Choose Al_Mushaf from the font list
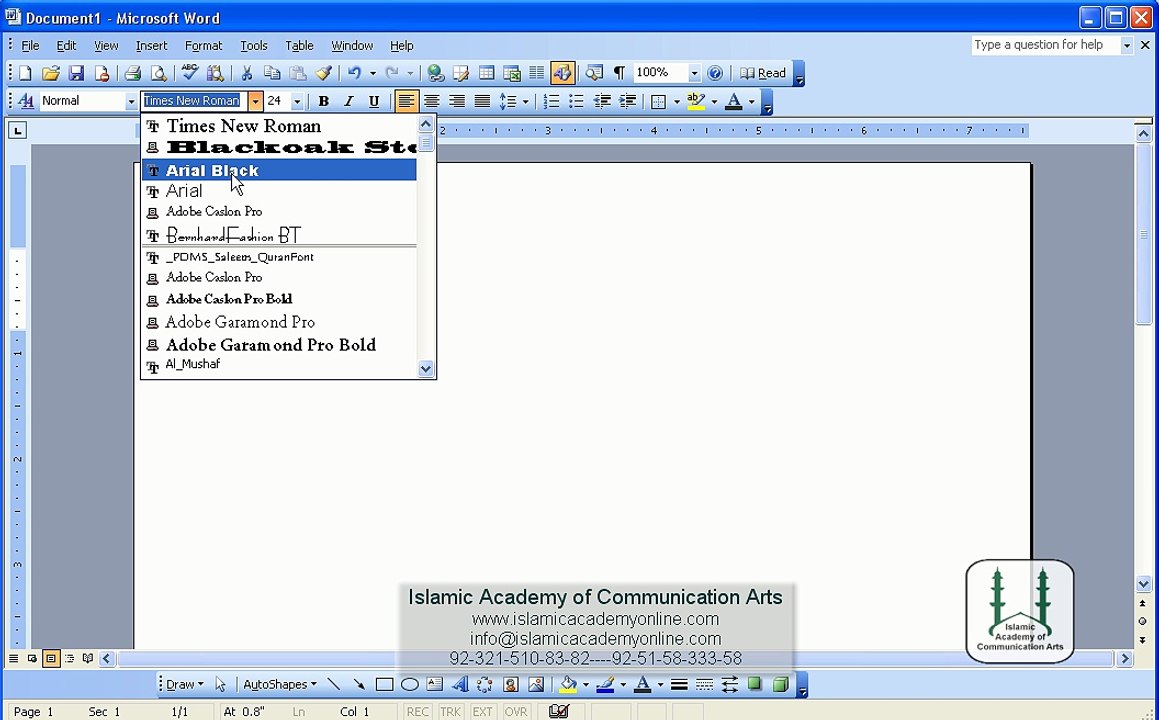 pyautogui.click(x=279, y=364)
